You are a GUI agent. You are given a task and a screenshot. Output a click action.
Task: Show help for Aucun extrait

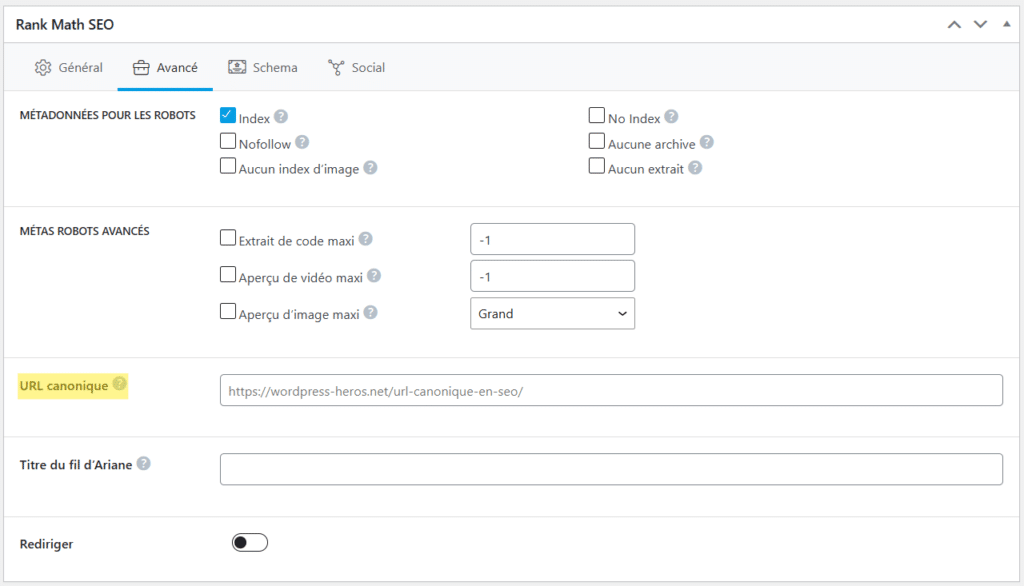pyautogui.click(x=695, y=167)
